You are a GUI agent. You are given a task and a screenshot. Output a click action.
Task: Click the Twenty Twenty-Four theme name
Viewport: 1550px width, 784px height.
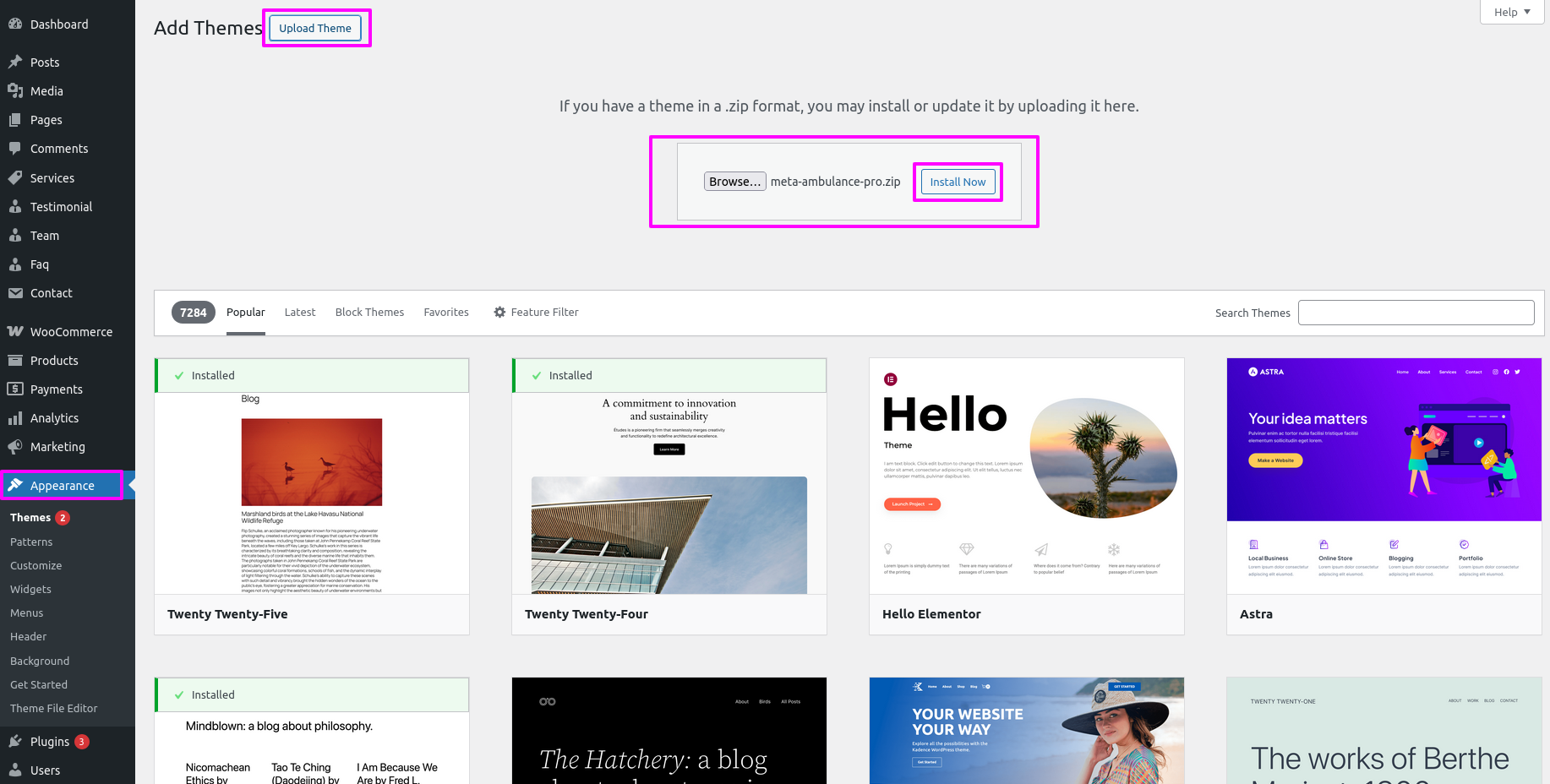tap(587, 614)
